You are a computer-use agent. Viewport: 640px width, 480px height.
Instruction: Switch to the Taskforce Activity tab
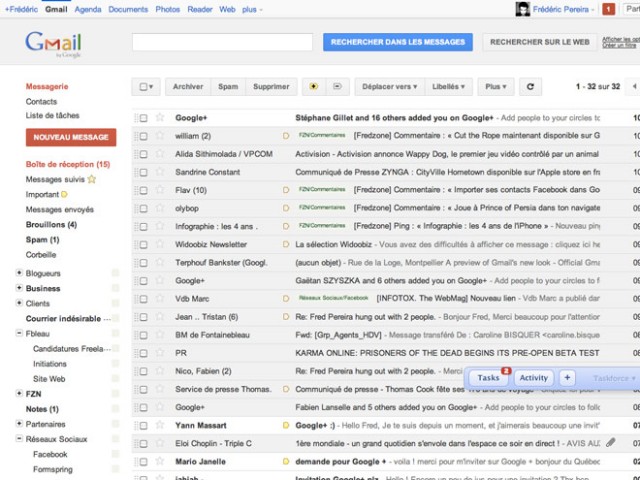click(x=533, y=378)
